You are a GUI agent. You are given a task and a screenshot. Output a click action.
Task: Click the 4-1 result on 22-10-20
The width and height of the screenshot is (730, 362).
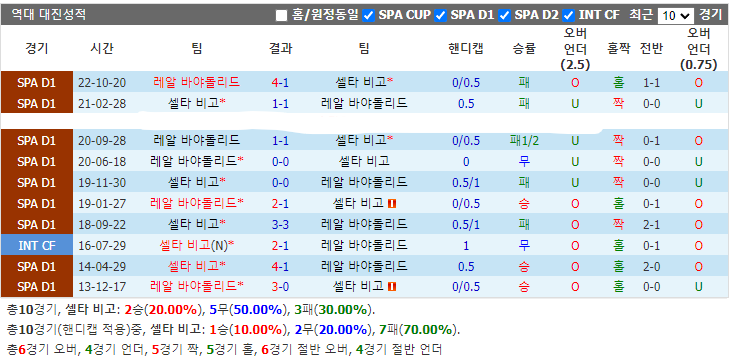280,83
